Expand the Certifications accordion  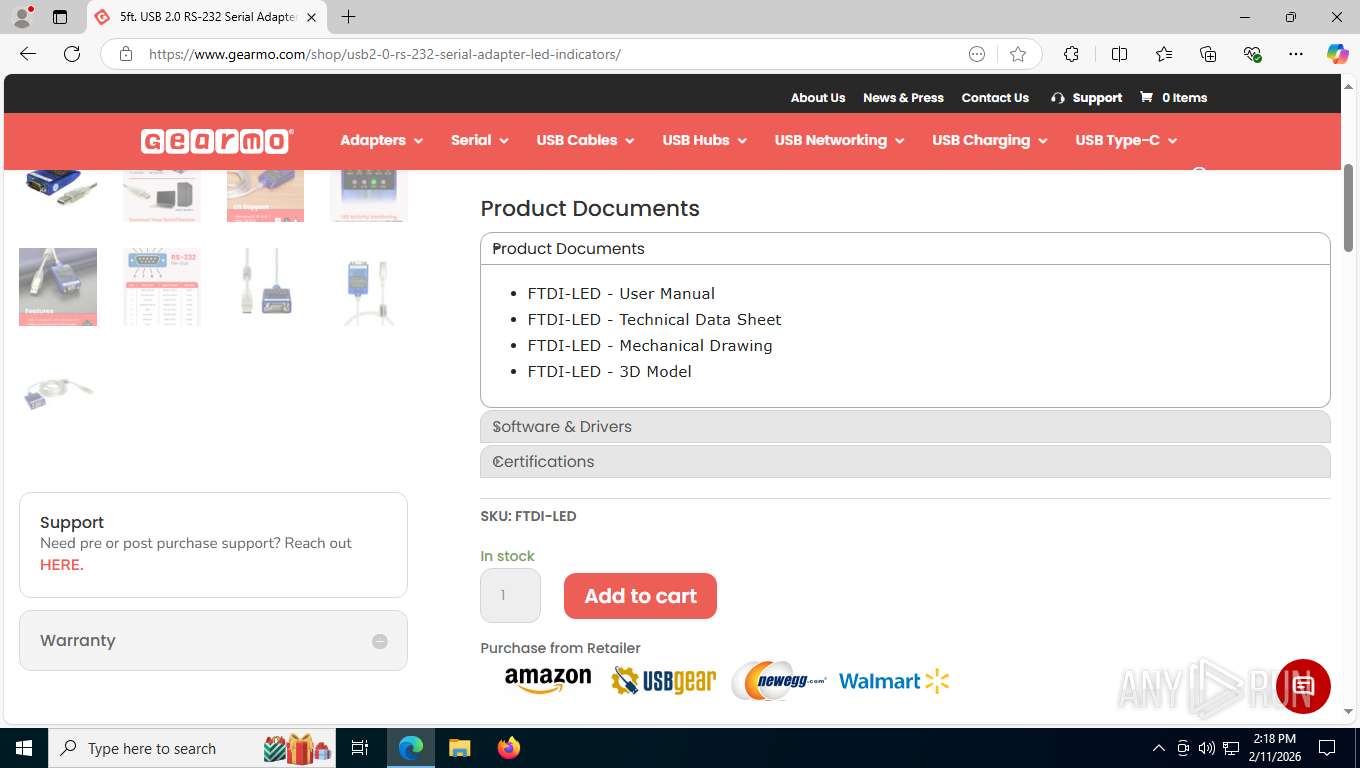coord(905,462)
